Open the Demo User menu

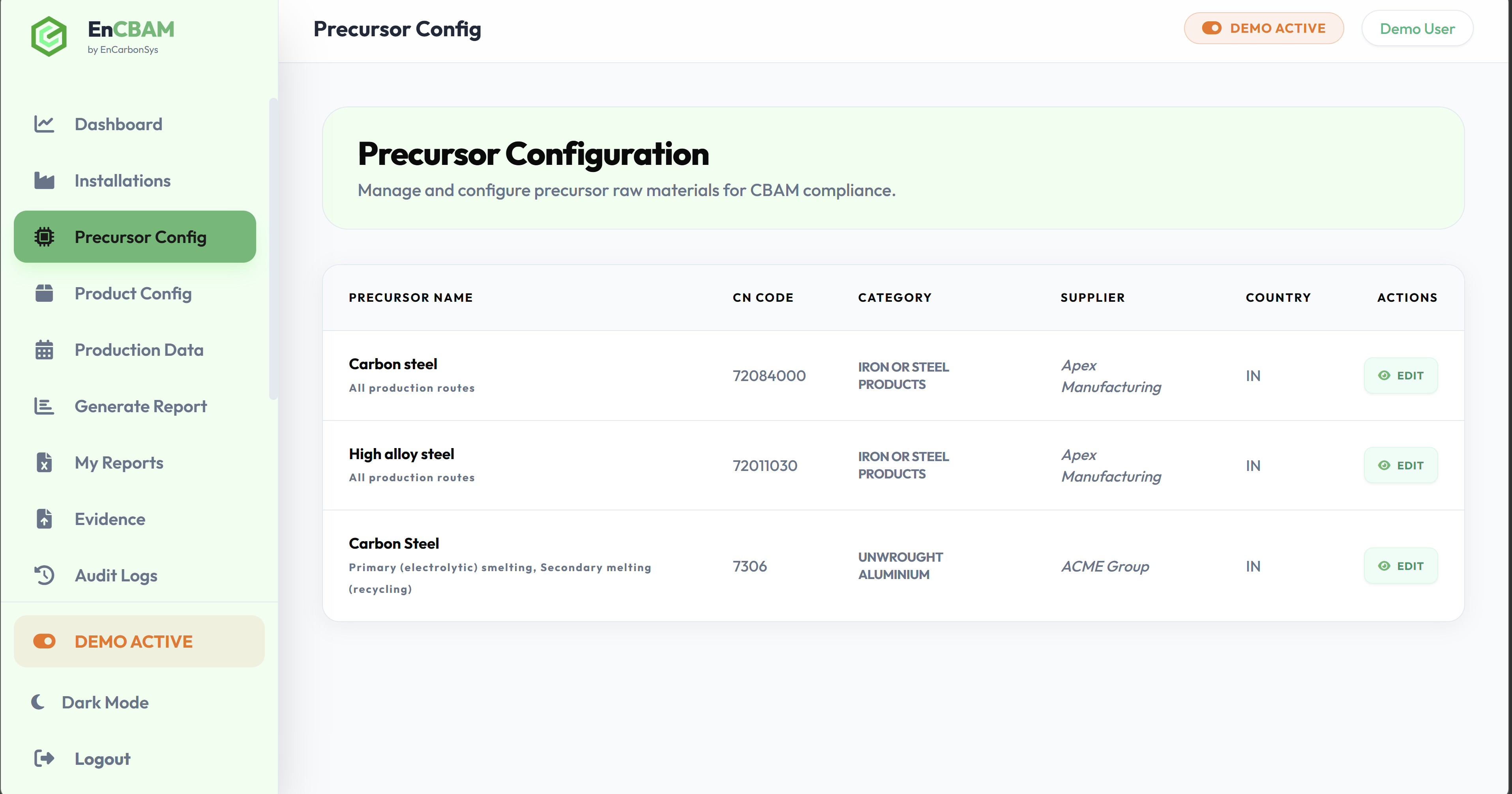tap(1417, 28)
